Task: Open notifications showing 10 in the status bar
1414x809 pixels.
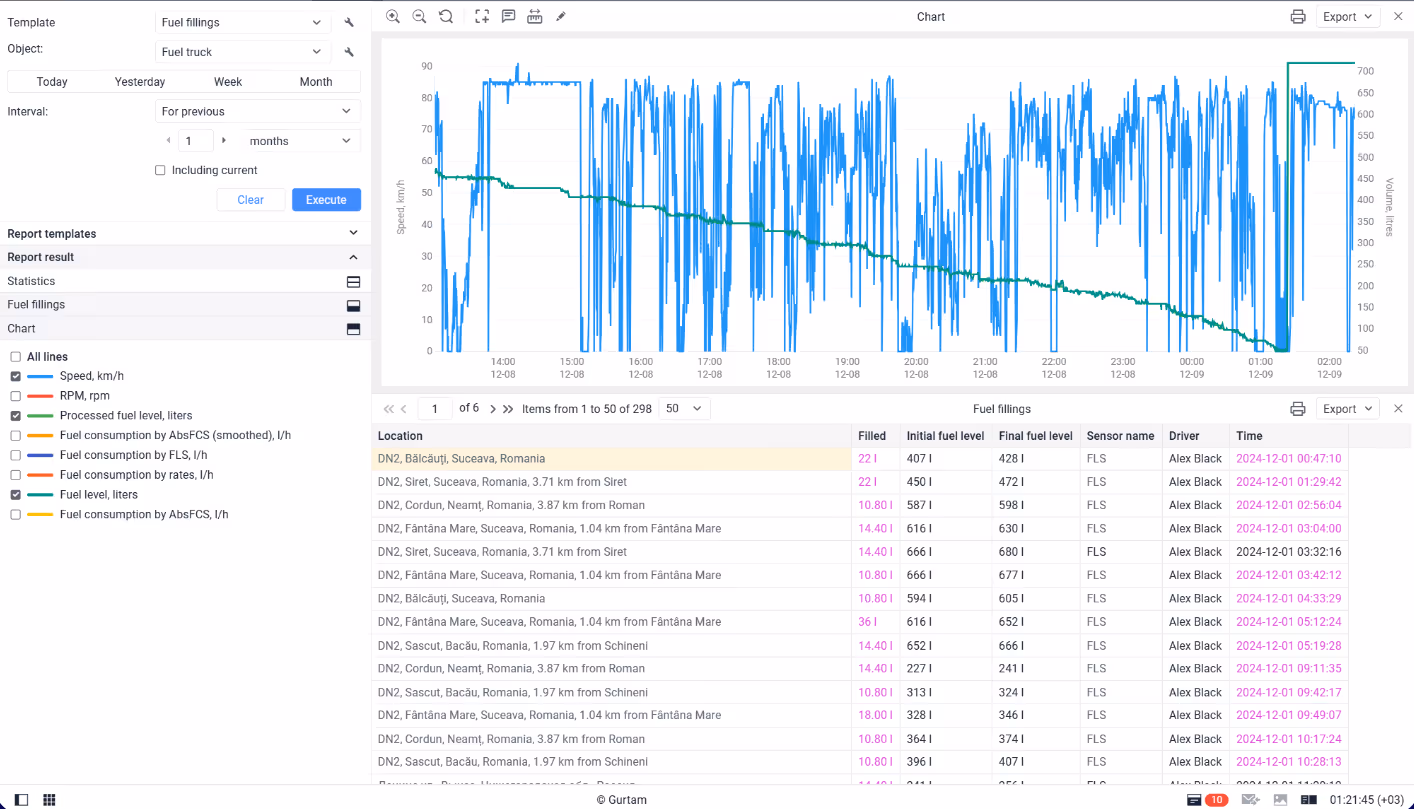Action: coord(1207,800)
